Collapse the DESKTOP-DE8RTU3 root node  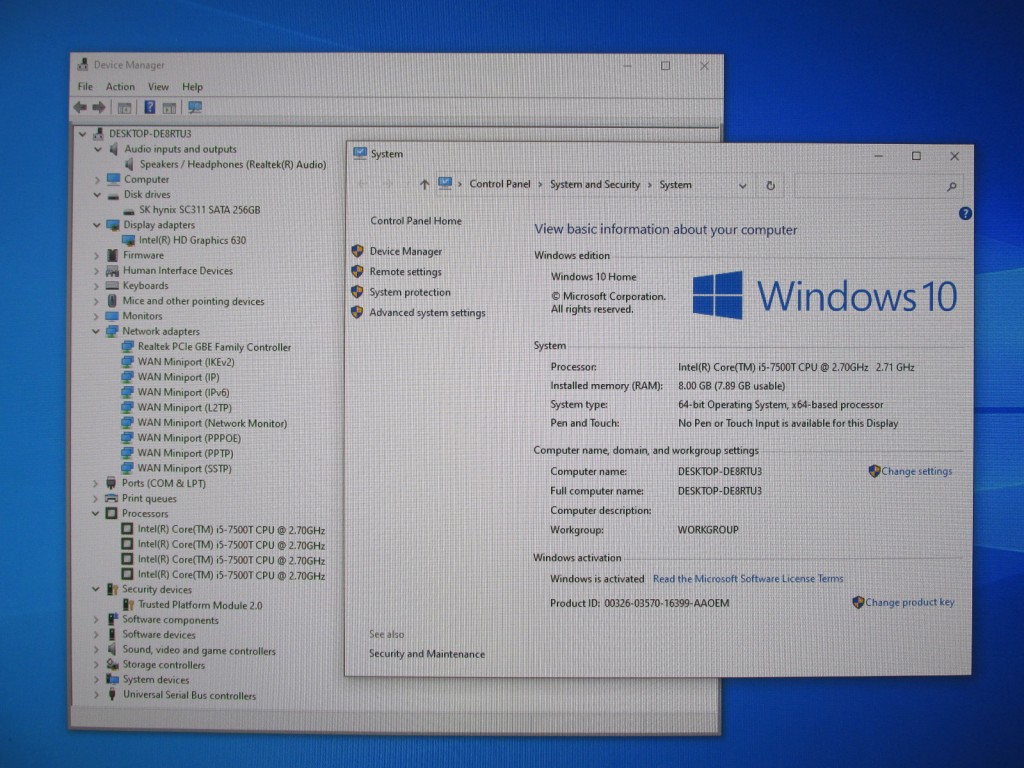pyautogui.click(x=82, y=134)
